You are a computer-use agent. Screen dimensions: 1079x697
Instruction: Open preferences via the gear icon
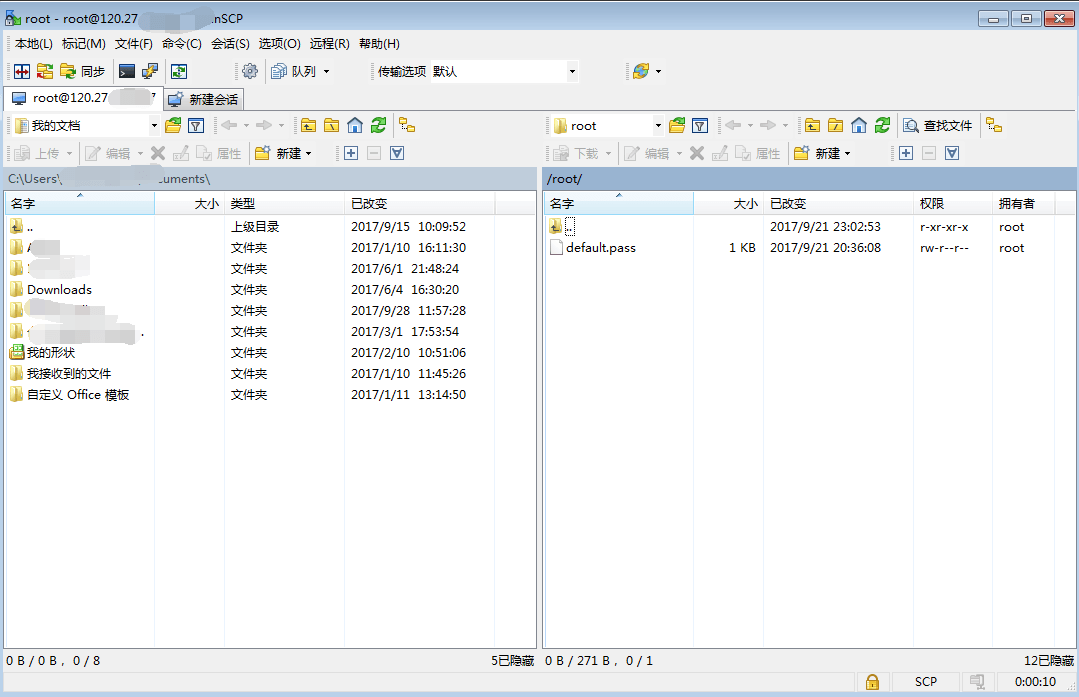click(x=250, y=72)
